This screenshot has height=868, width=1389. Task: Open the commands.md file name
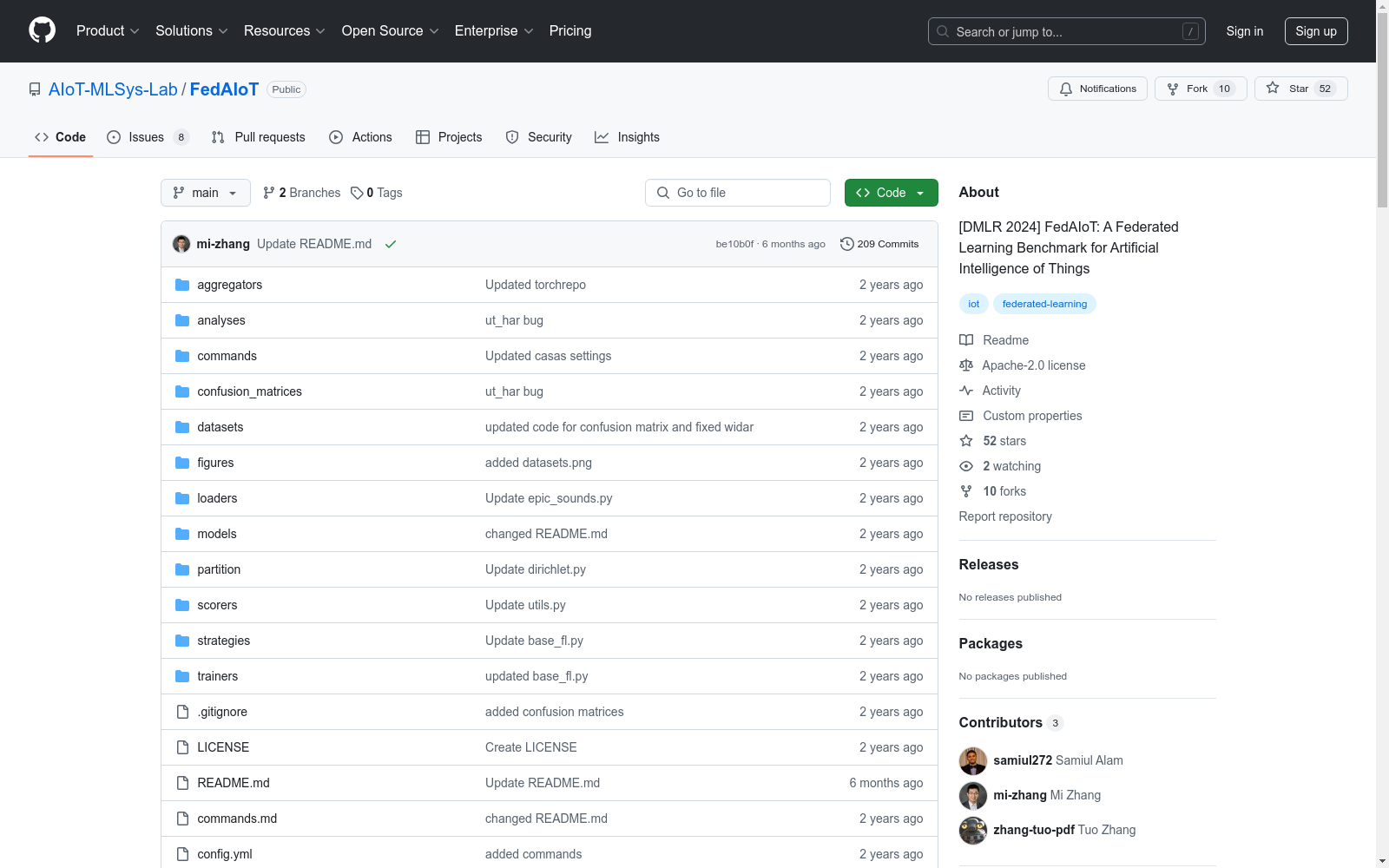[237, 819]
